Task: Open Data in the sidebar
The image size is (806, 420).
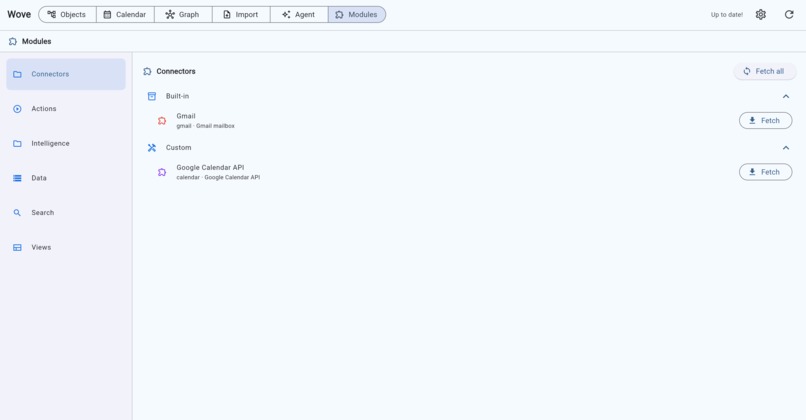Action: pos(66,178)
